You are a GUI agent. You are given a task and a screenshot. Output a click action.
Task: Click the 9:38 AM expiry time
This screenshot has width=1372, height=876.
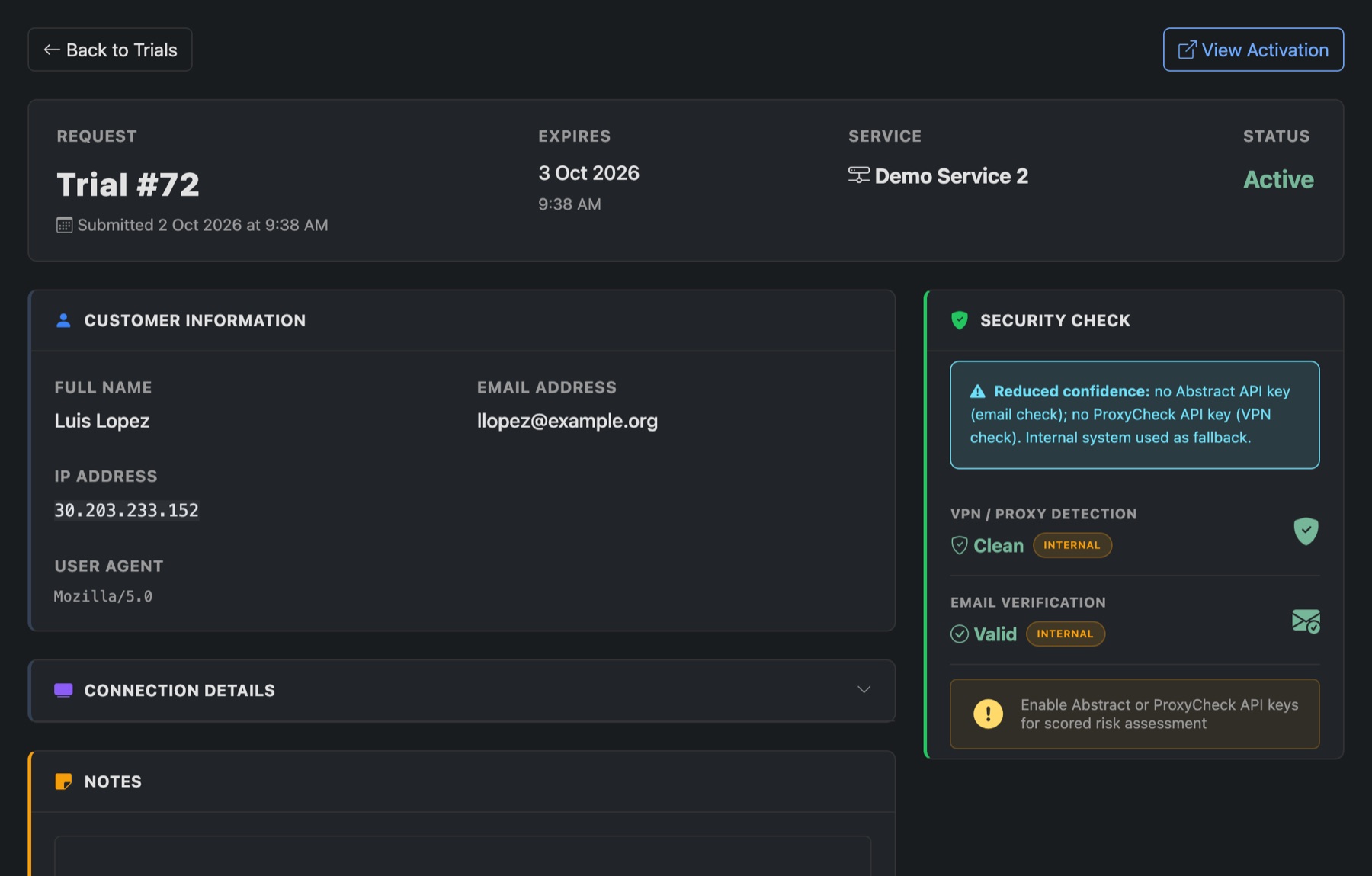pos(569,204)
